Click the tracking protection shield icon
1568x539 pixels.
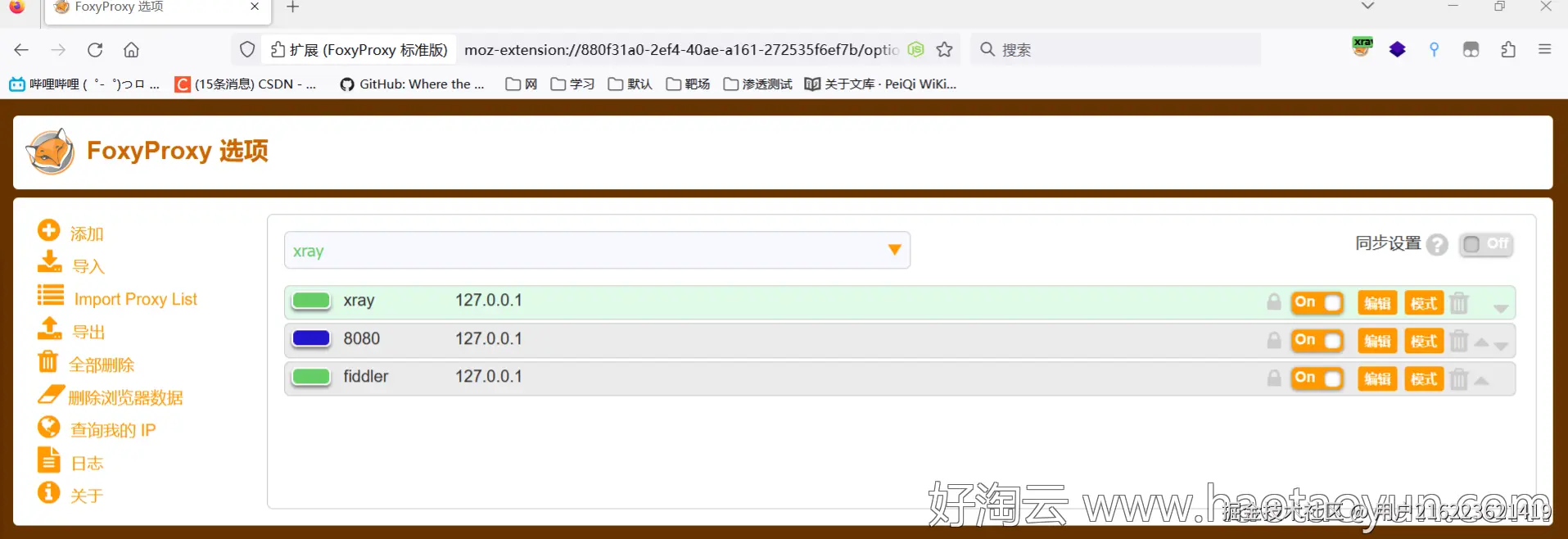[247, 50]
